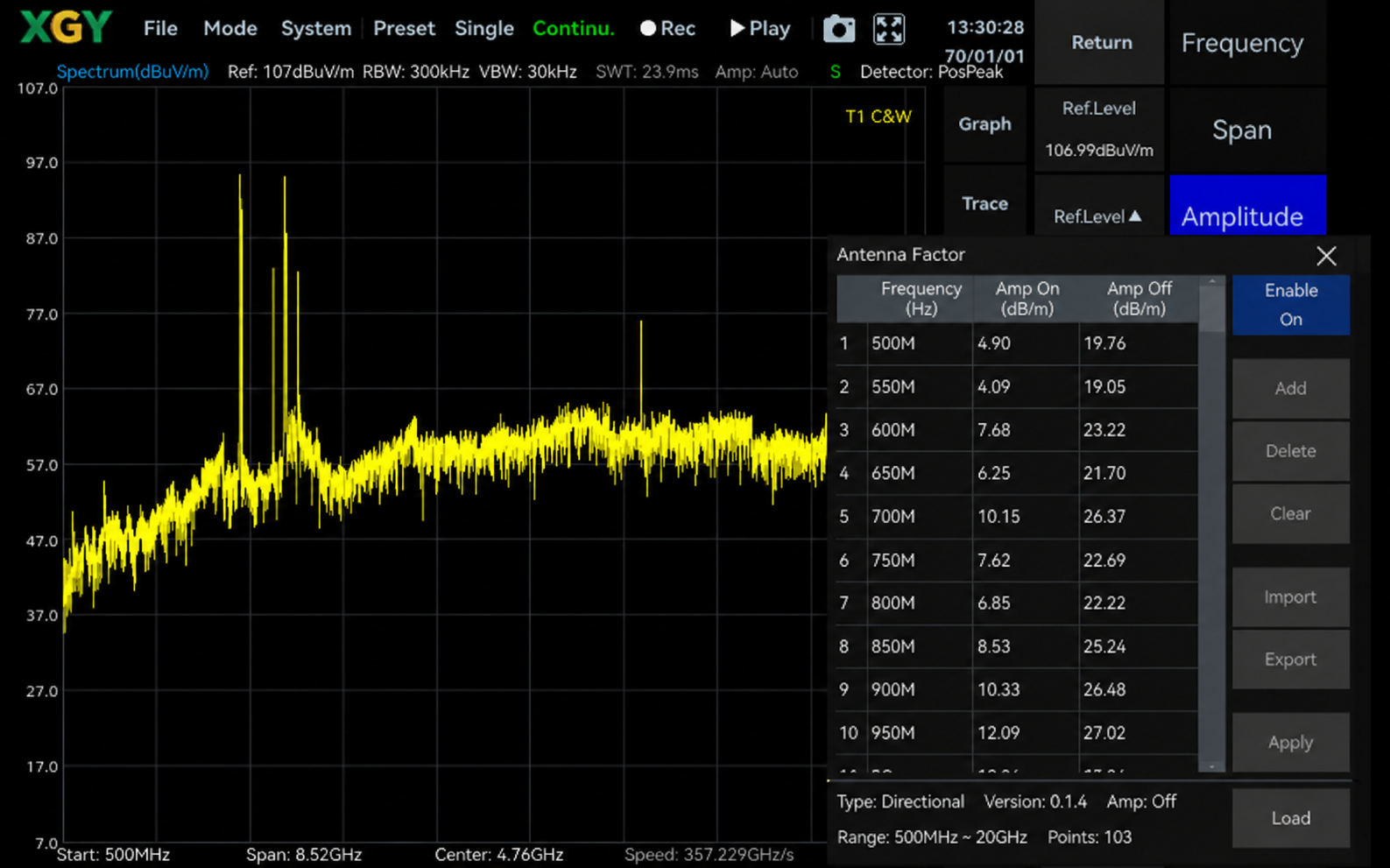Viewport: 1390px width, 868px height.
Task: Click the Span: 8.52GHz readout
Action: coord(303,855)
